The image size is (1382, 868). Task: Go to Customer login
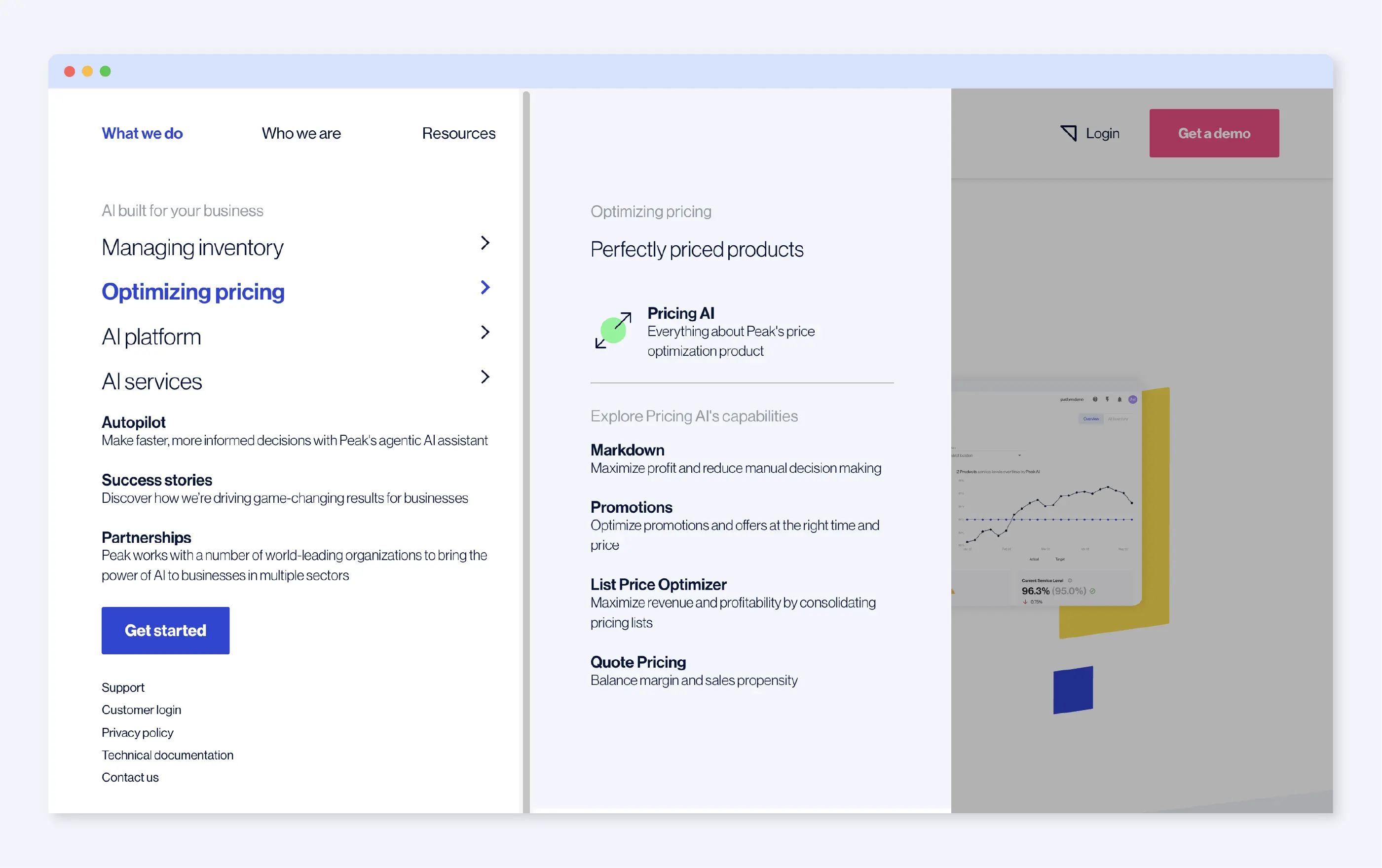(x=141, y=710)
